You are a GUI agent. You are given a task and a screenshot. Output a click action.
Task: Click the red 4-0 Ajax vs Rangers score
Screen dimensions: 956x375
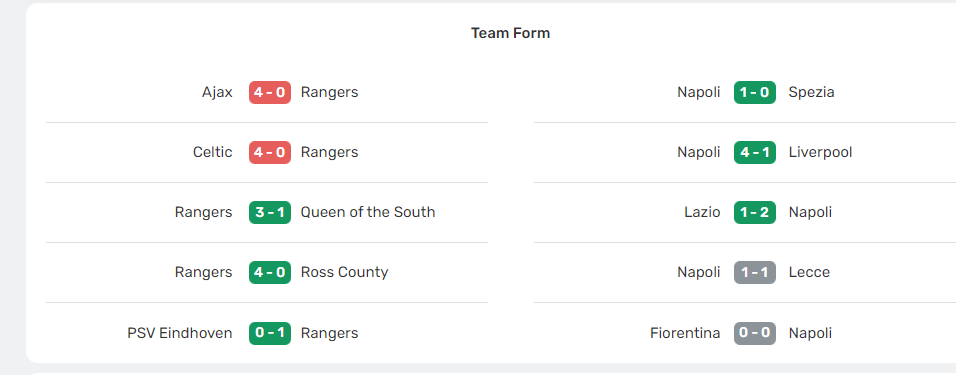click(269, 92)
